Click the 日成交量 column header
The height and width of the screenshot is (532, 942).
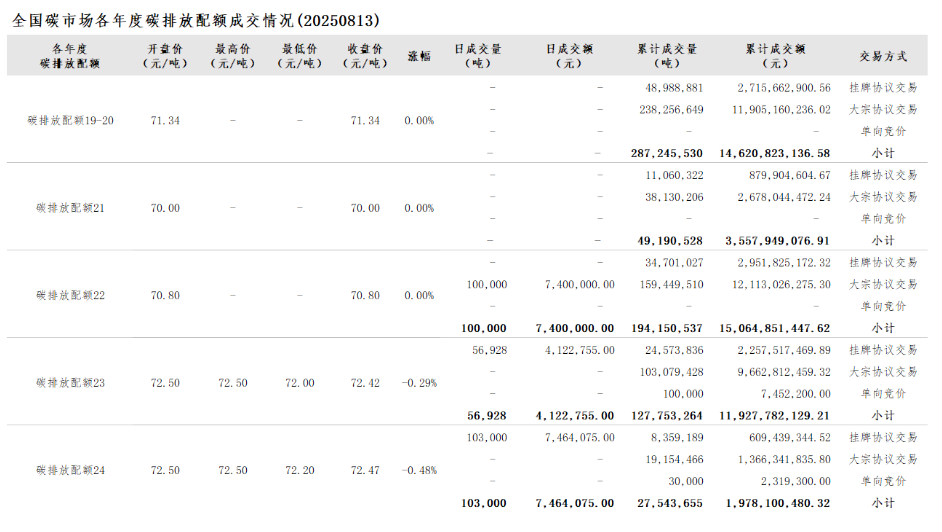(x=478, y=55)
